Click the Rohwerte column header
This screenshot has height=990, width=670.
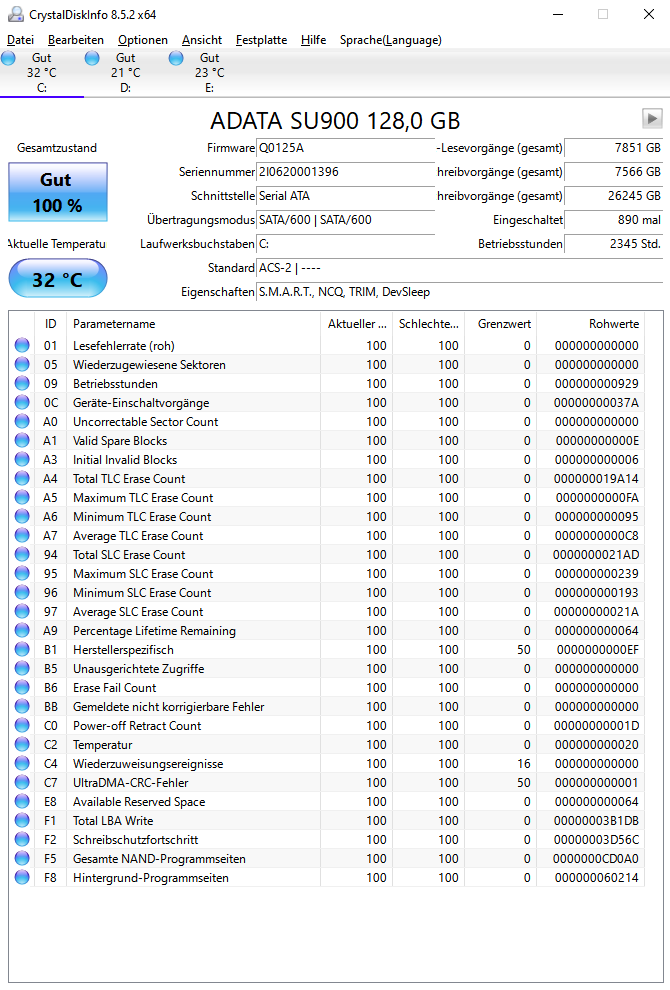(x=590, y=323)
